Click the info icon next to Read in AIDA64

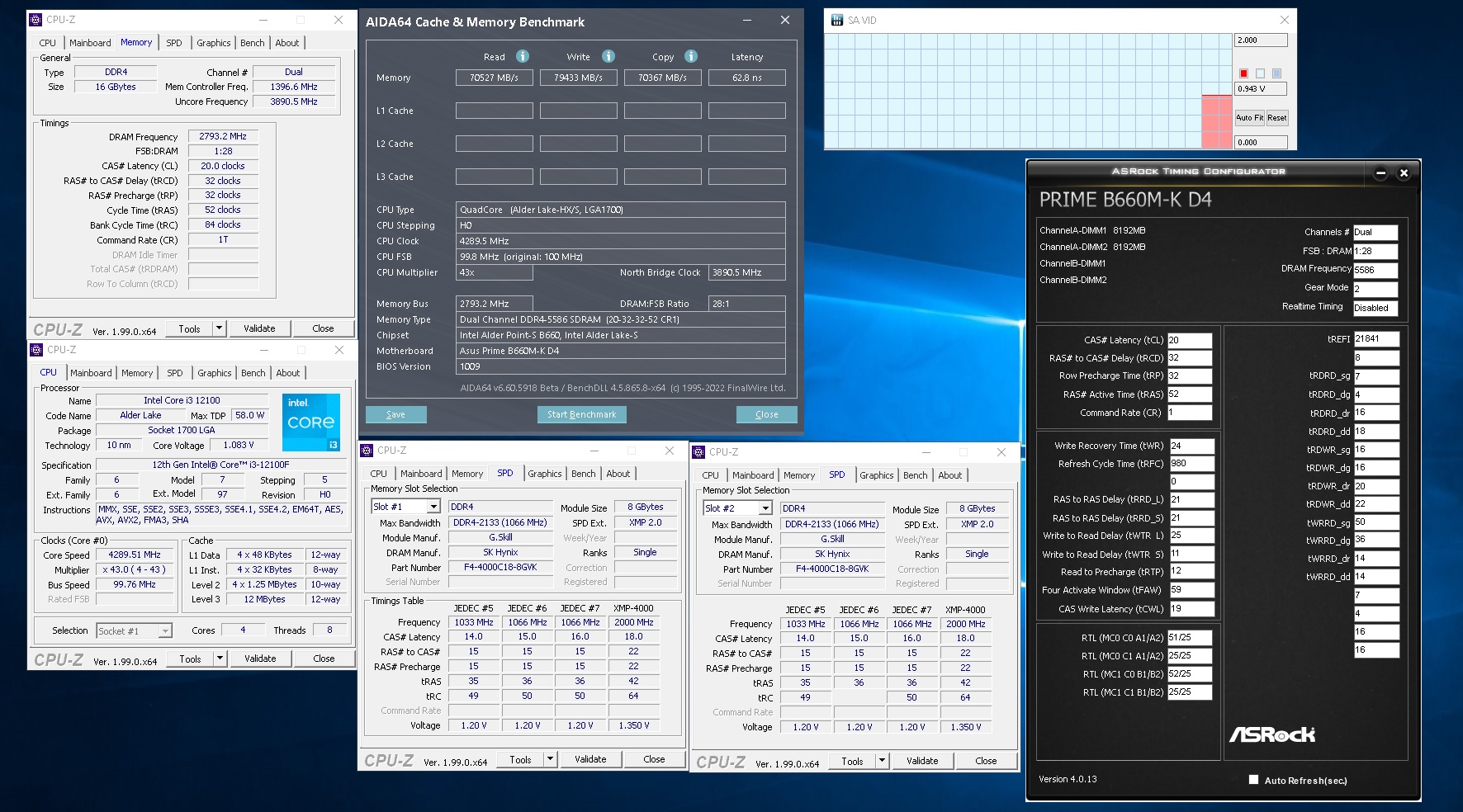click(x=523, y=56)
